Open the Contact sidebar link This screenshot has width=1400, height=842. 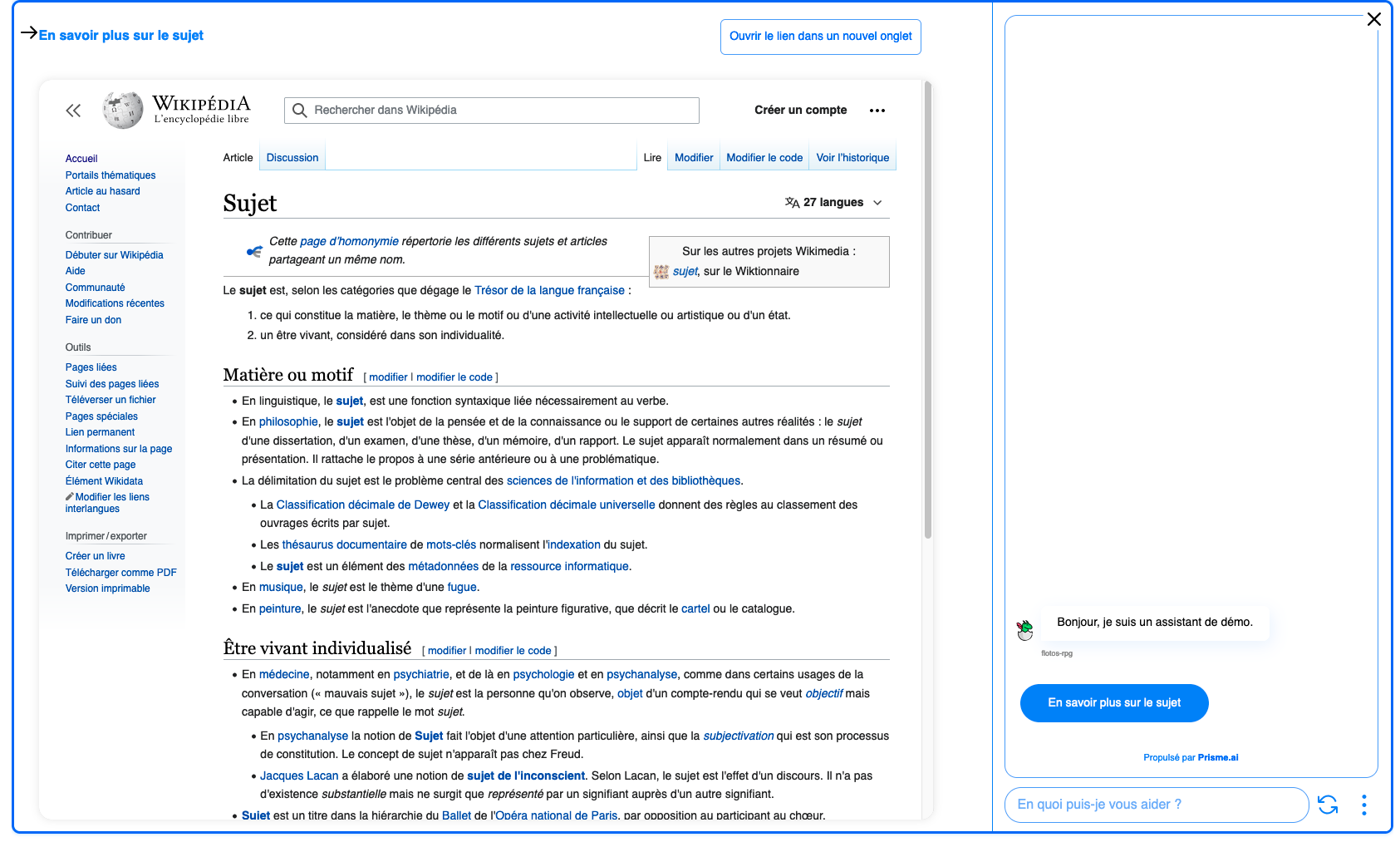pos(82,208)
